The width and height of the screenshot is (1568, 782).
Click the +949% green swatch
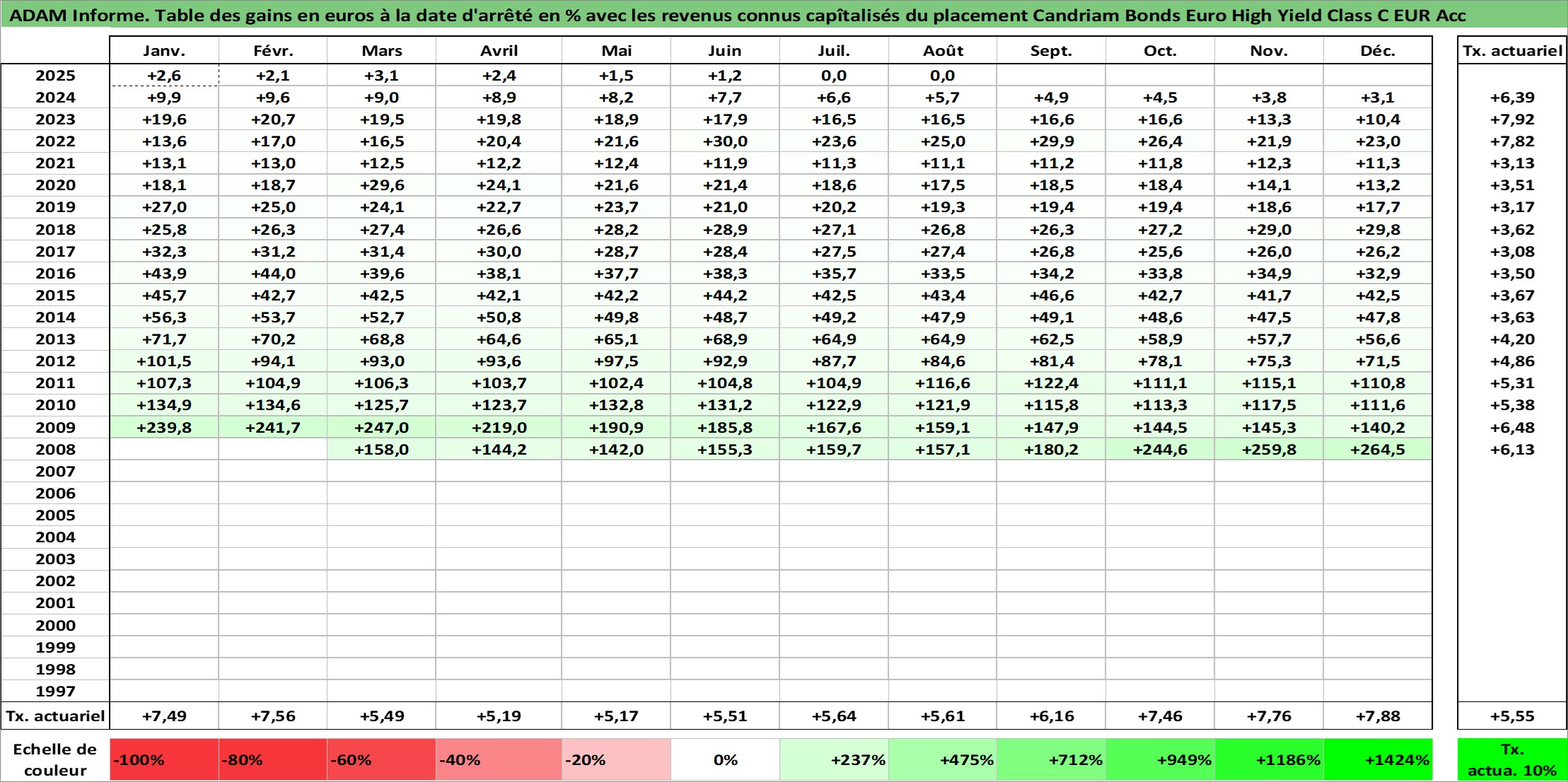1161,760
